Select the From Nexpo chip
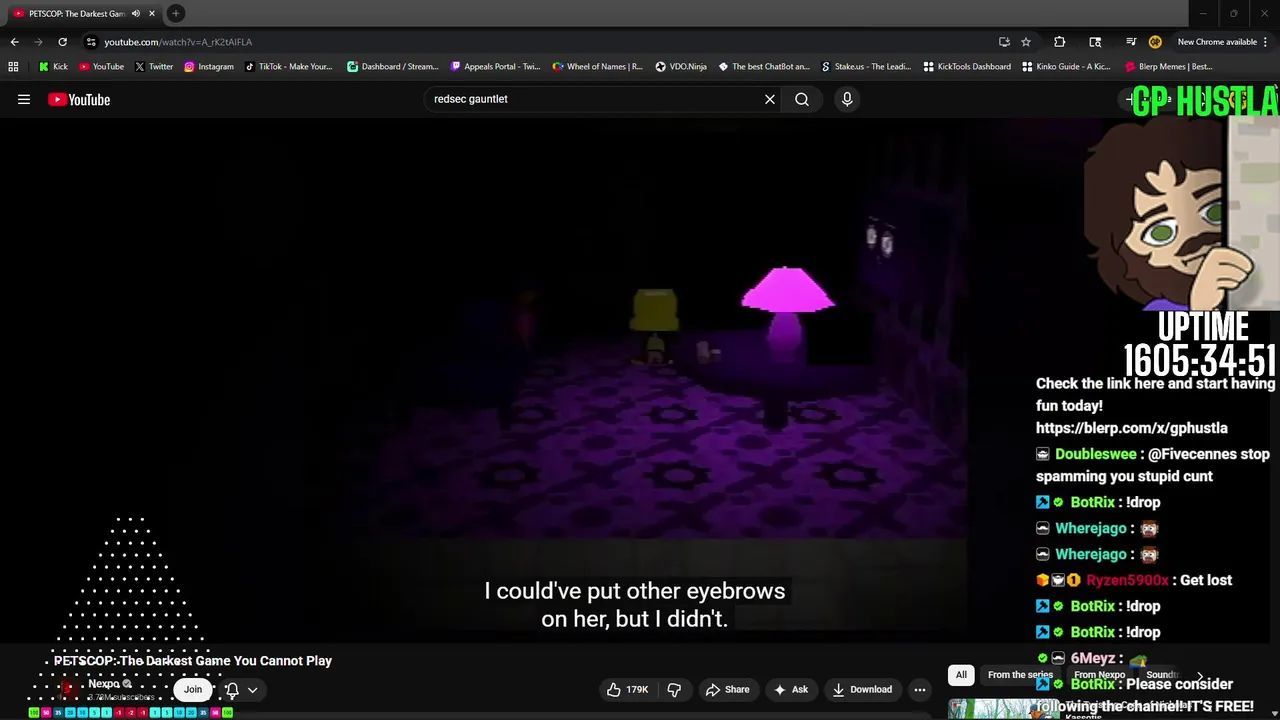The height and width of the screenshot is (720, 1280). coord(1100,675)
